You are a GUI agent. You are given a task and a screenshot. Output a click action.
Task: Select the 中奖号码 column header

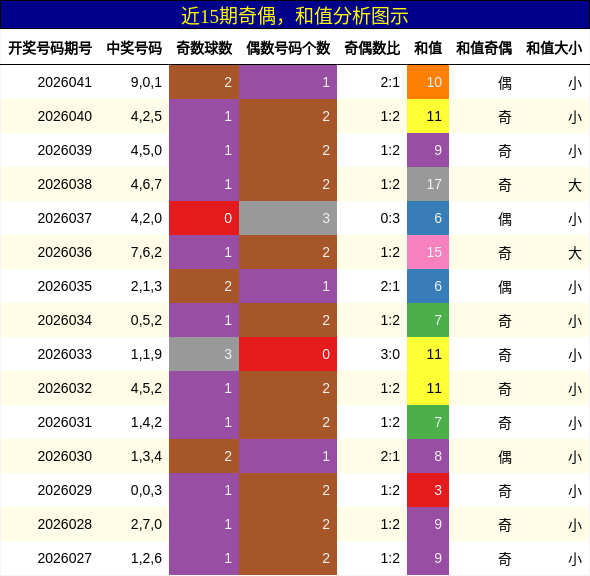(x=134, y=48)
